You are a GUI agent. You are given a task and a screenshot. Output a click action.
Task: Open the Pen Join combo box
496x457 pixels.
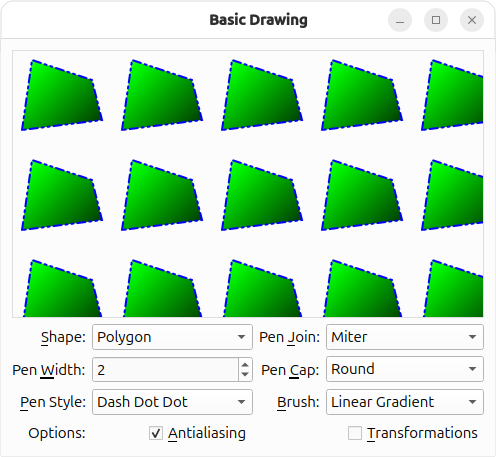tap(405, 337)
